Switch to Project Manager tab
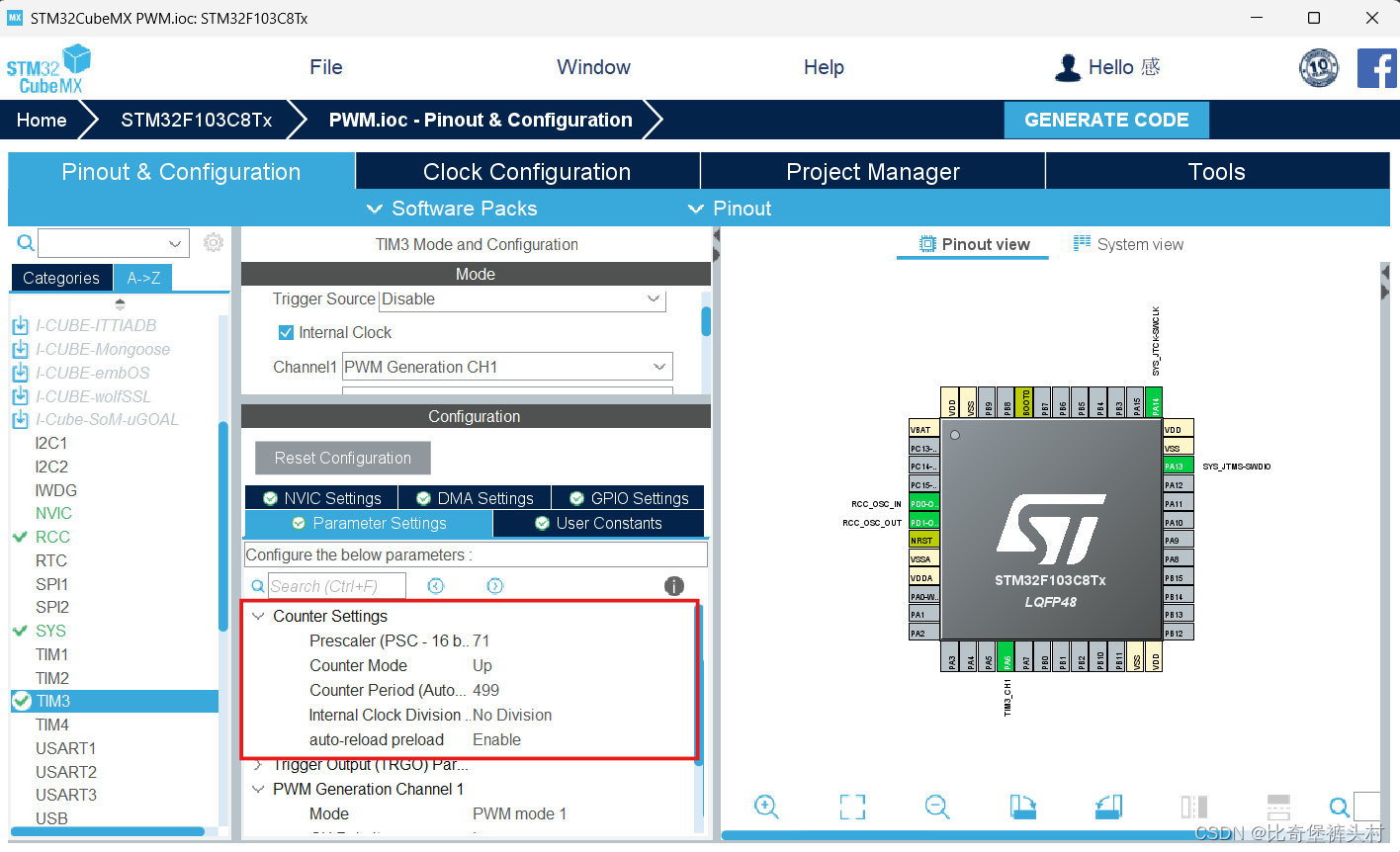The image size is (1400, 852). click(873, 171)
